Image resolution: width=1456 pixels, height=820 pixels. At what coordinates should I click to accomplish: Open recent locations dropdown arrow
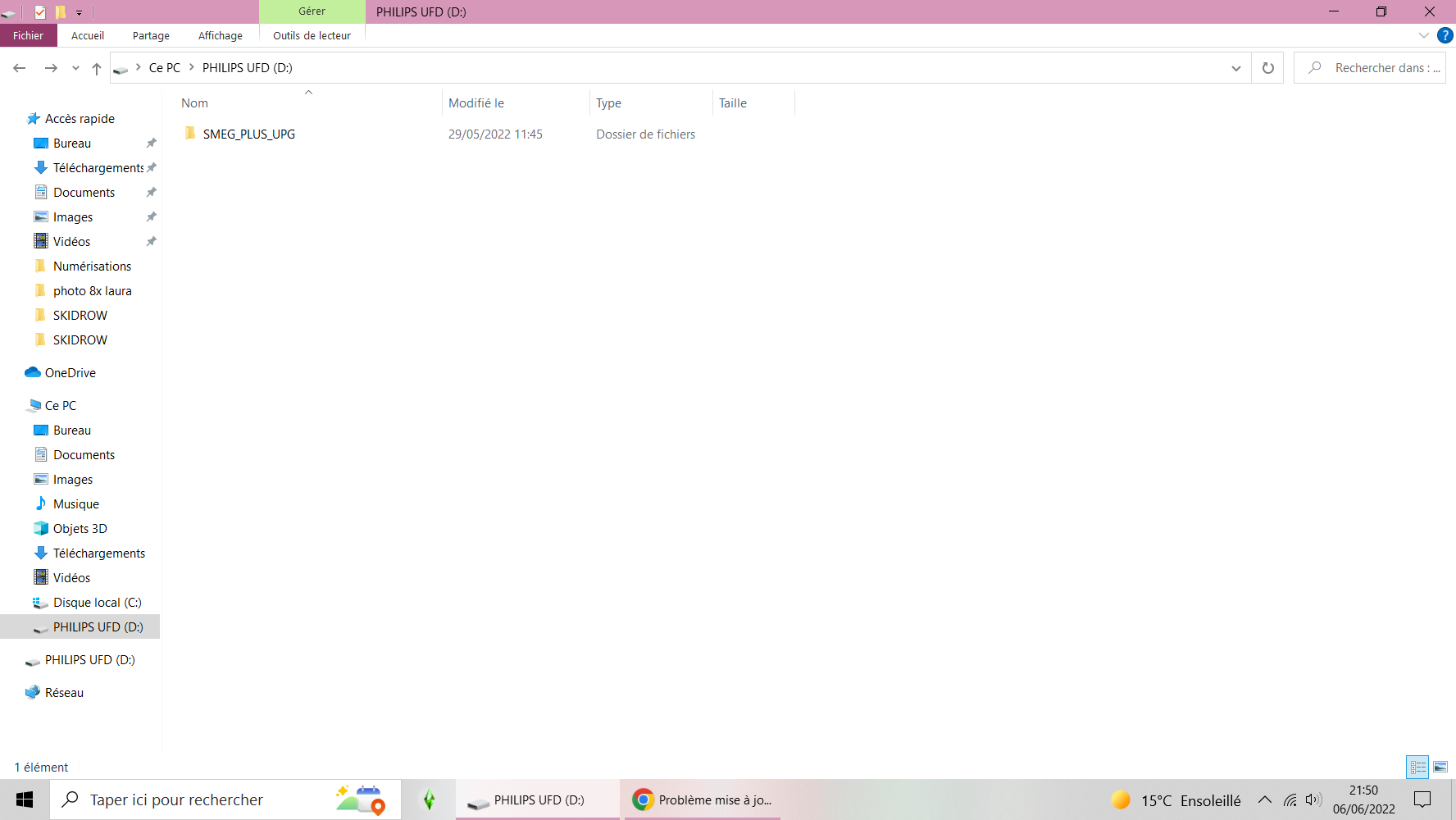(75, 68)
